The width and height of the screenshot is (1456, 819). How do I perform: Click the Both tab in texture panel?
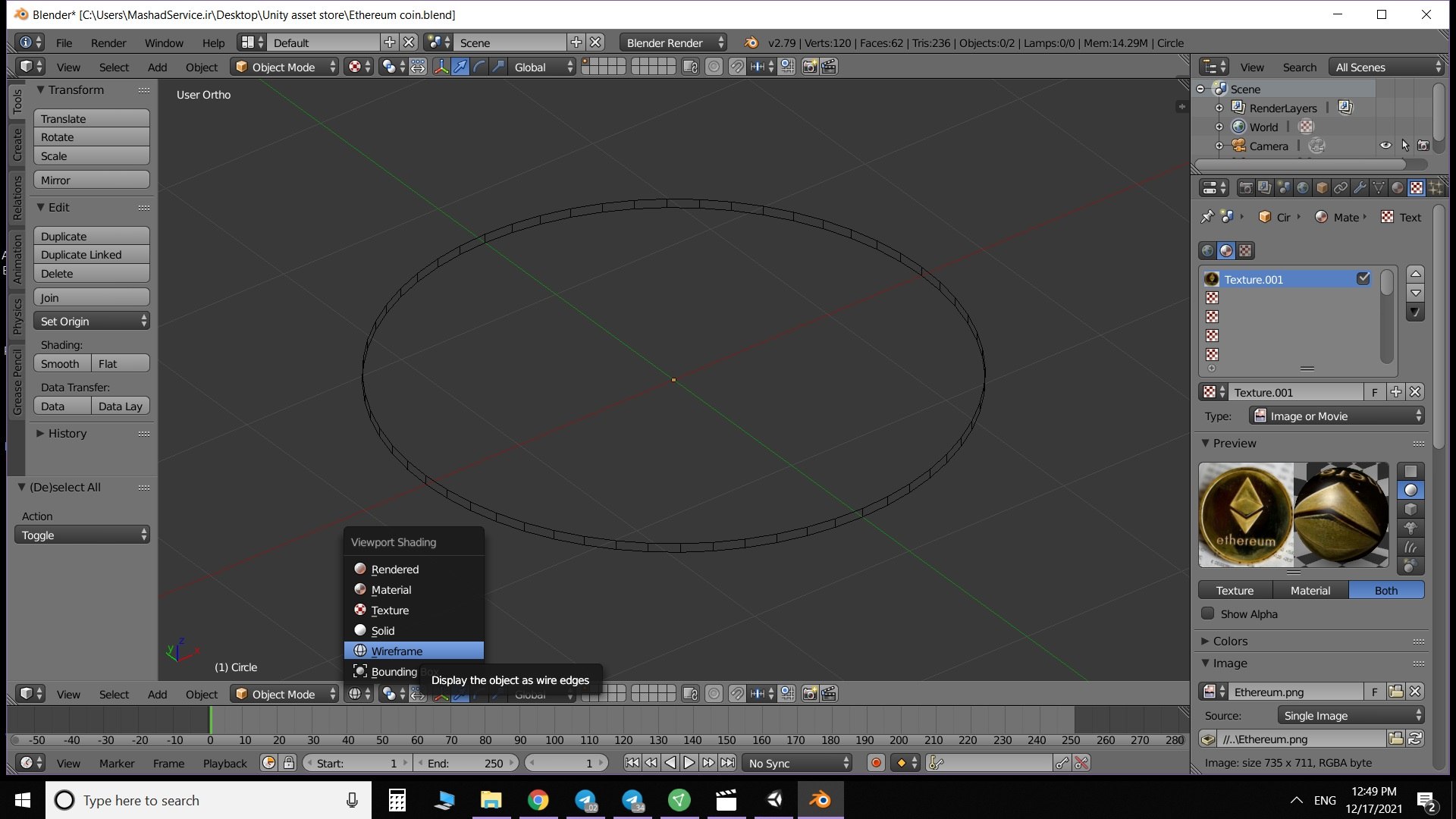(1387, 589)
